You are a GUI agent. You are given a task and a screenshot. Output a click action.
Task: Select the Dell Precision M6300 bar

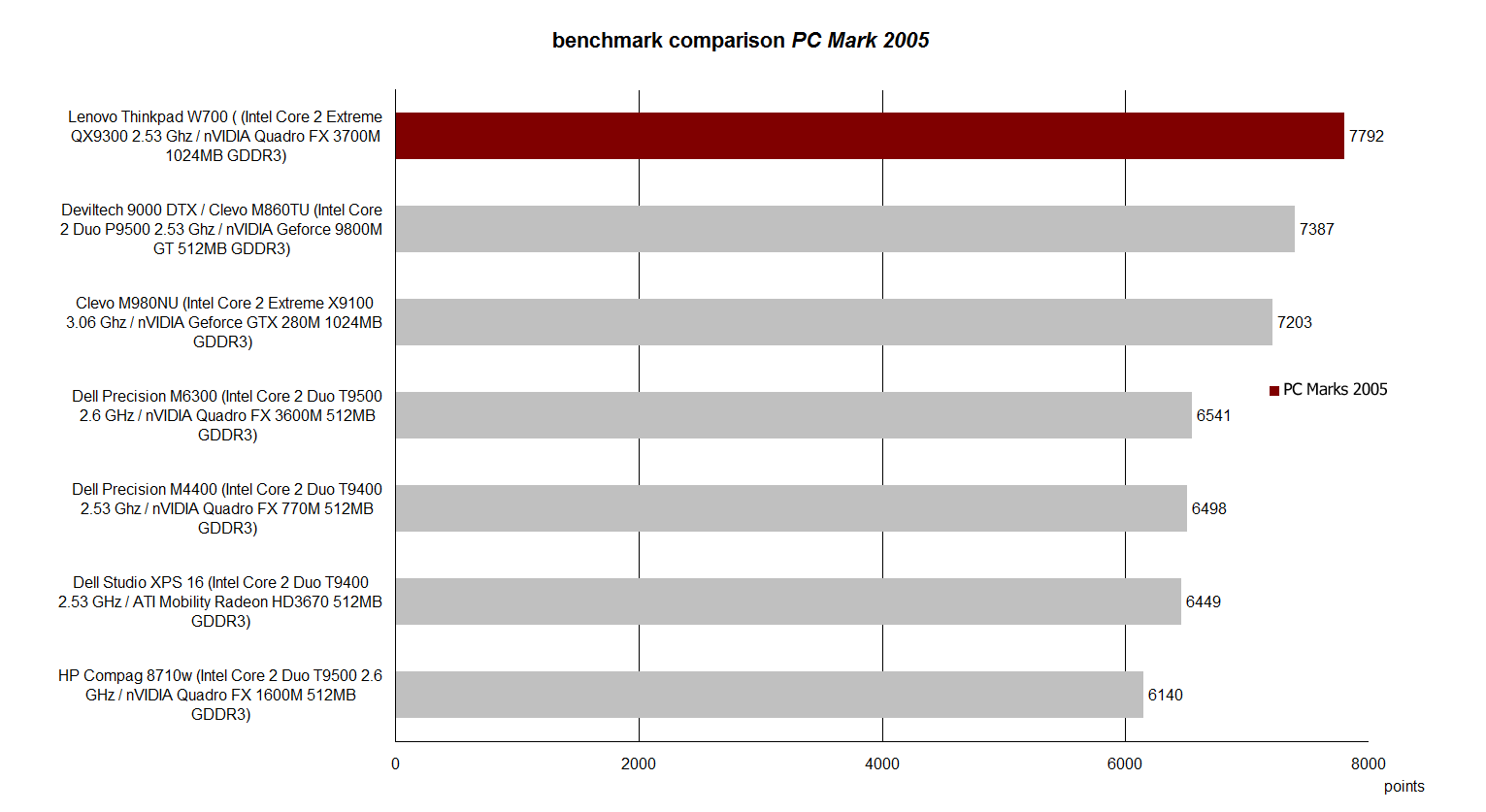pyautogui.click(x=794, y=415)
